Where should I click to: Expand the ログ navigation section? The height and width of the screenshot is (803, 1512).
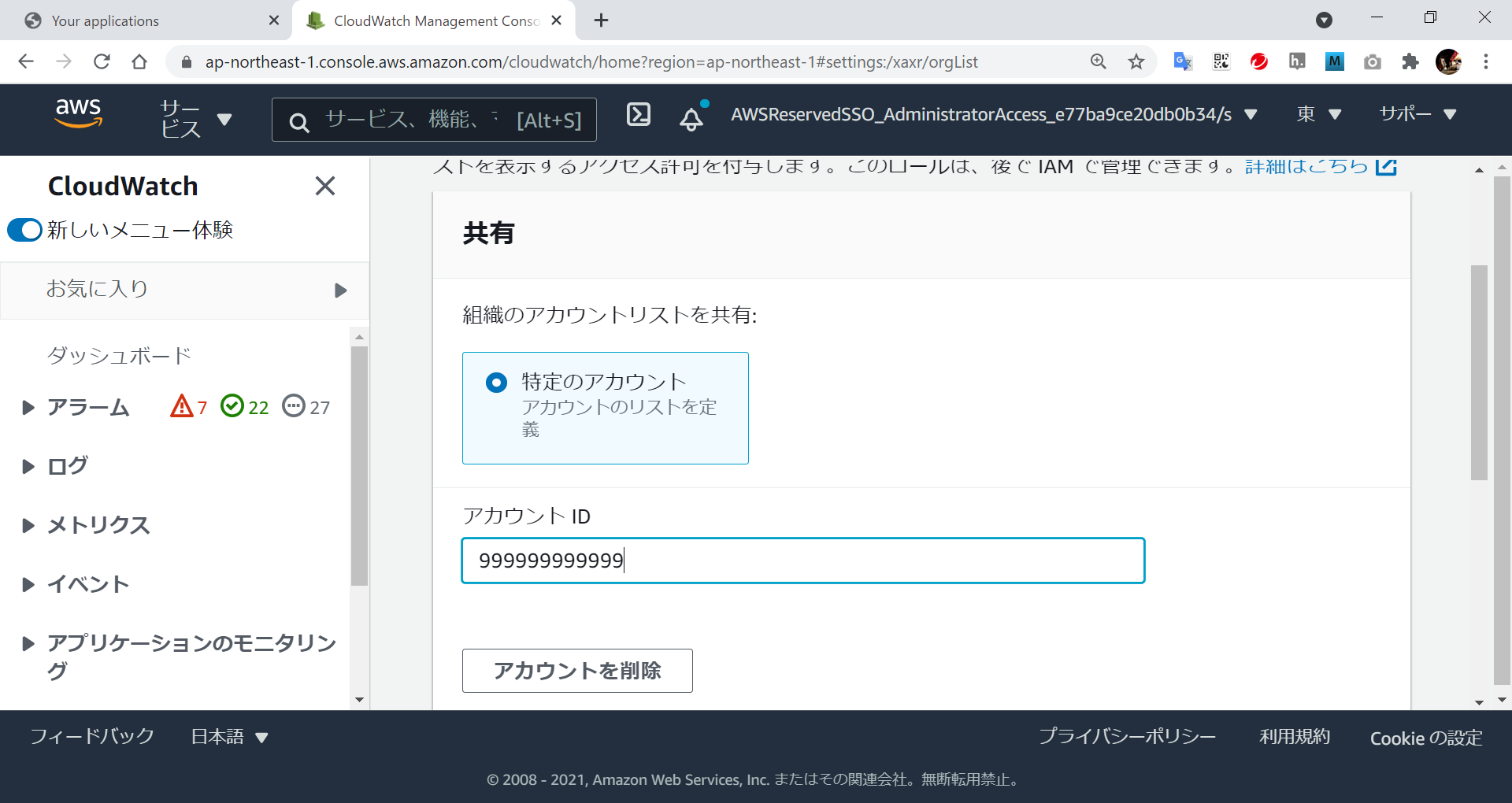(28, 467)
